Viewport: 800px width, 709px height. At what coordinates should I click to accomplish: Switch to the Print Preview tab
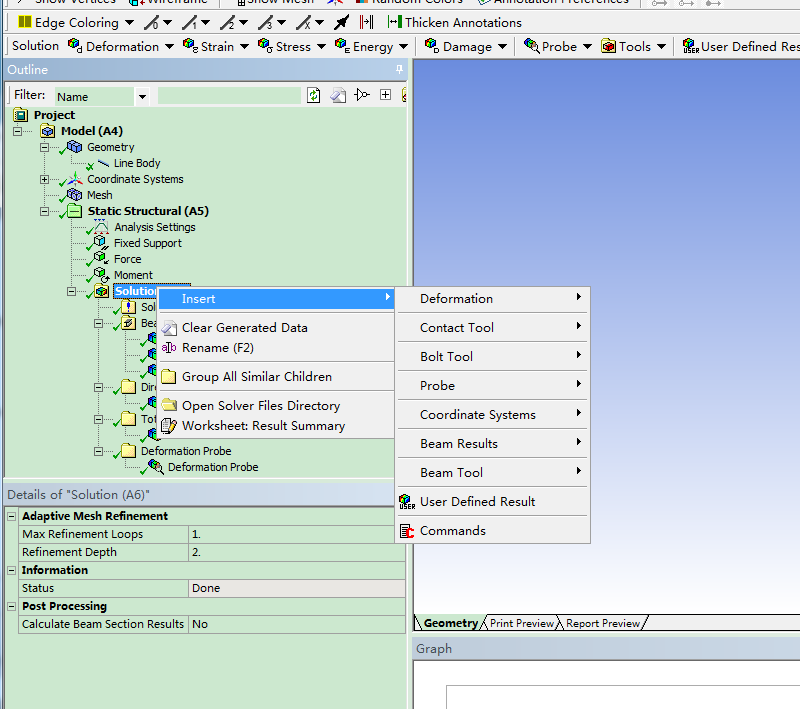pos(521,623)
